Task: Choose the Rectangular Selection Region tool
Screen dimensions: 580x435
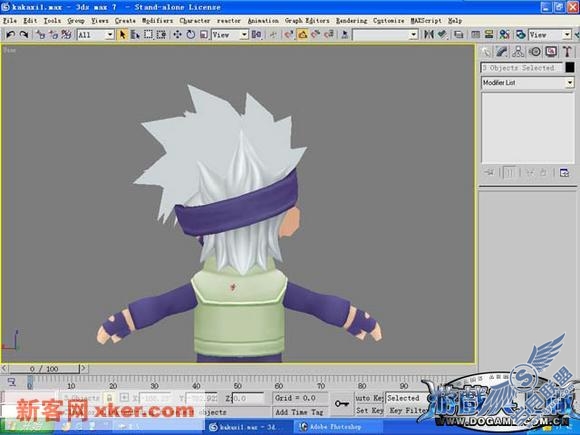Action: tap(148, 35)
